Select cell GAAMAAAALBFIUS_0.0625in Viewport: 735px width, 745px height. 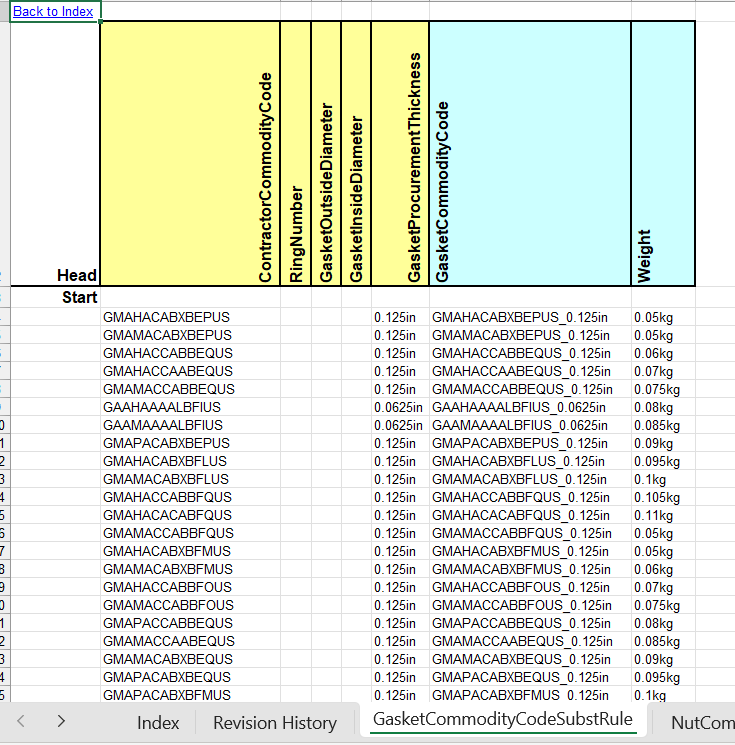point(530,426)
